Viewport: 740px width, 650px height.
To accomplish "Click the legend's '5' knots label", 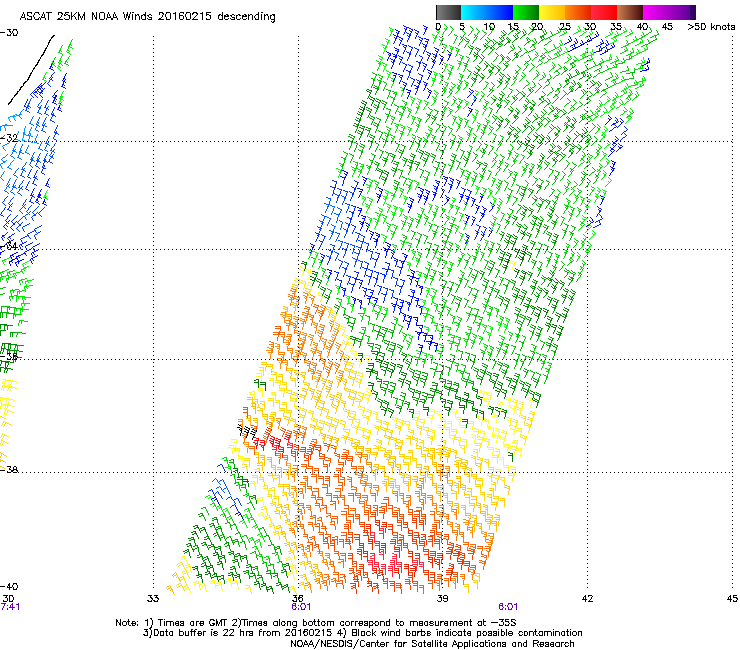I will 462,27.
